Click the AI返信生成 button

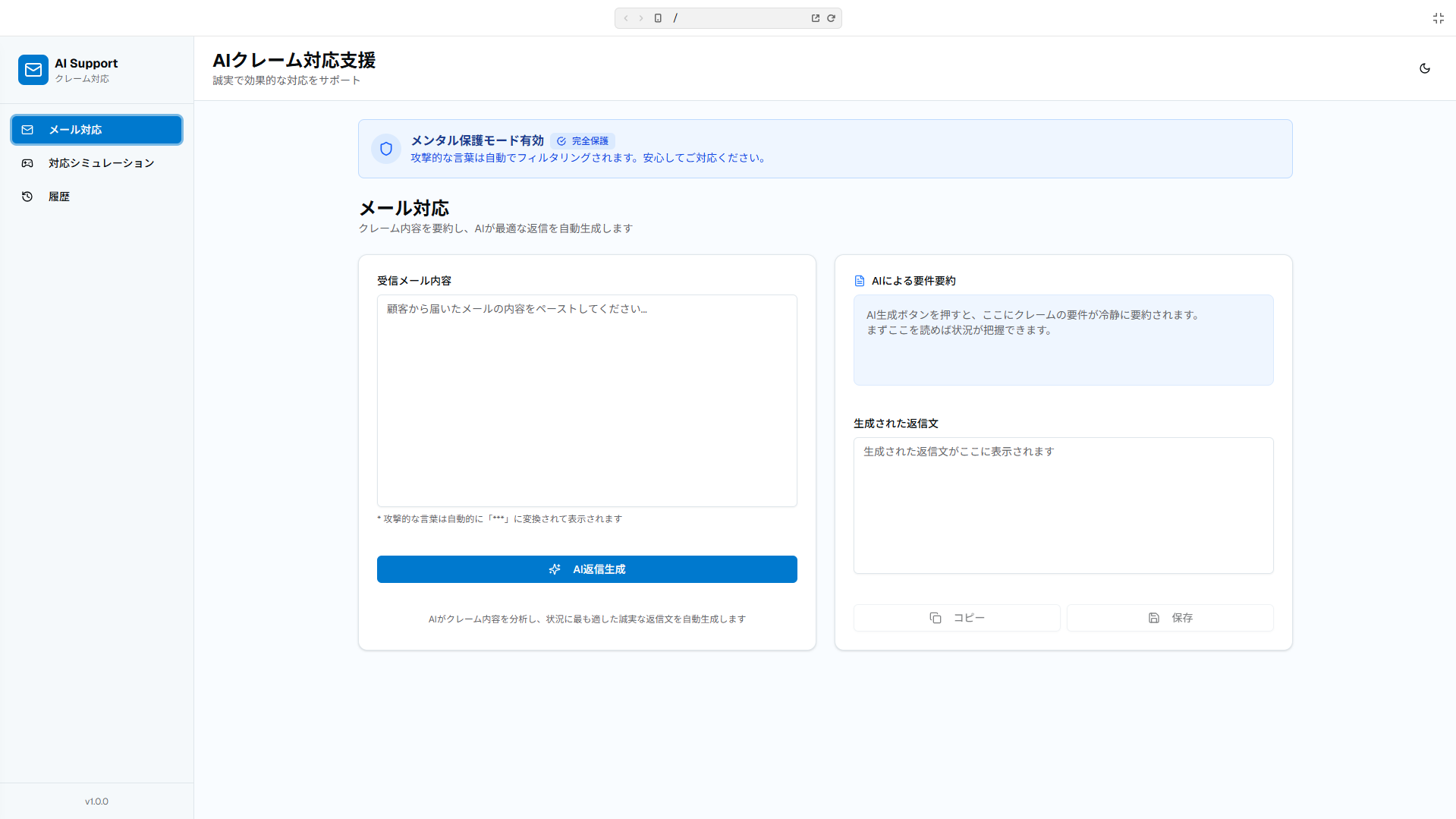click(587, 569)
